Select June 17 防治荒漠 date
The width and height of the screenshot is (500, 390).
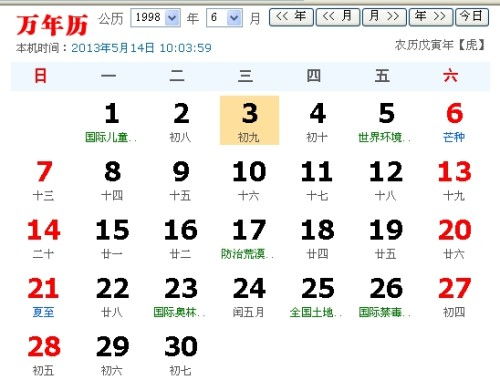249,238
